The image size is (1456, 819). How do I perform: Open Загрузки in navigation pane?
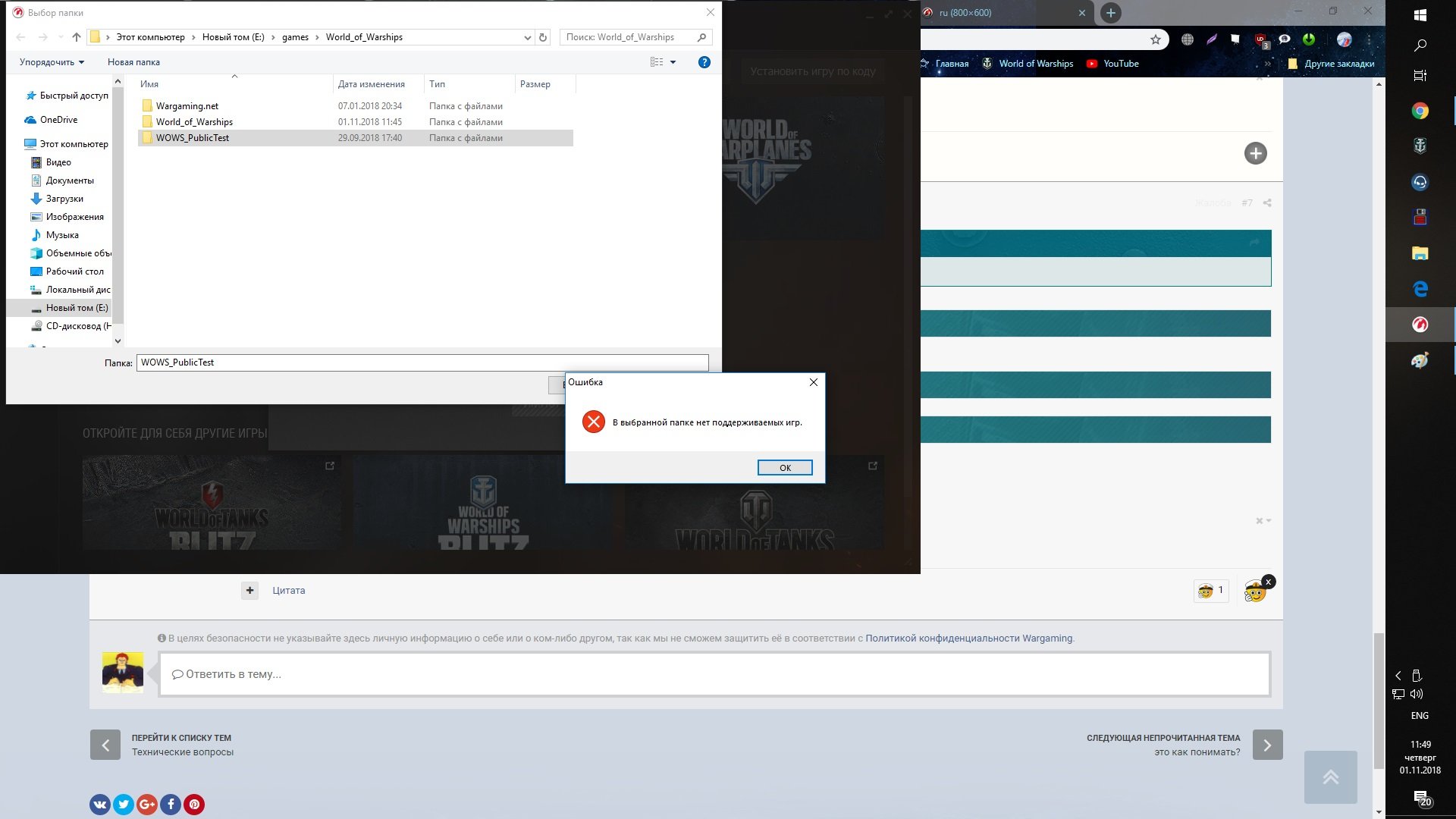[x=57, y=199]
